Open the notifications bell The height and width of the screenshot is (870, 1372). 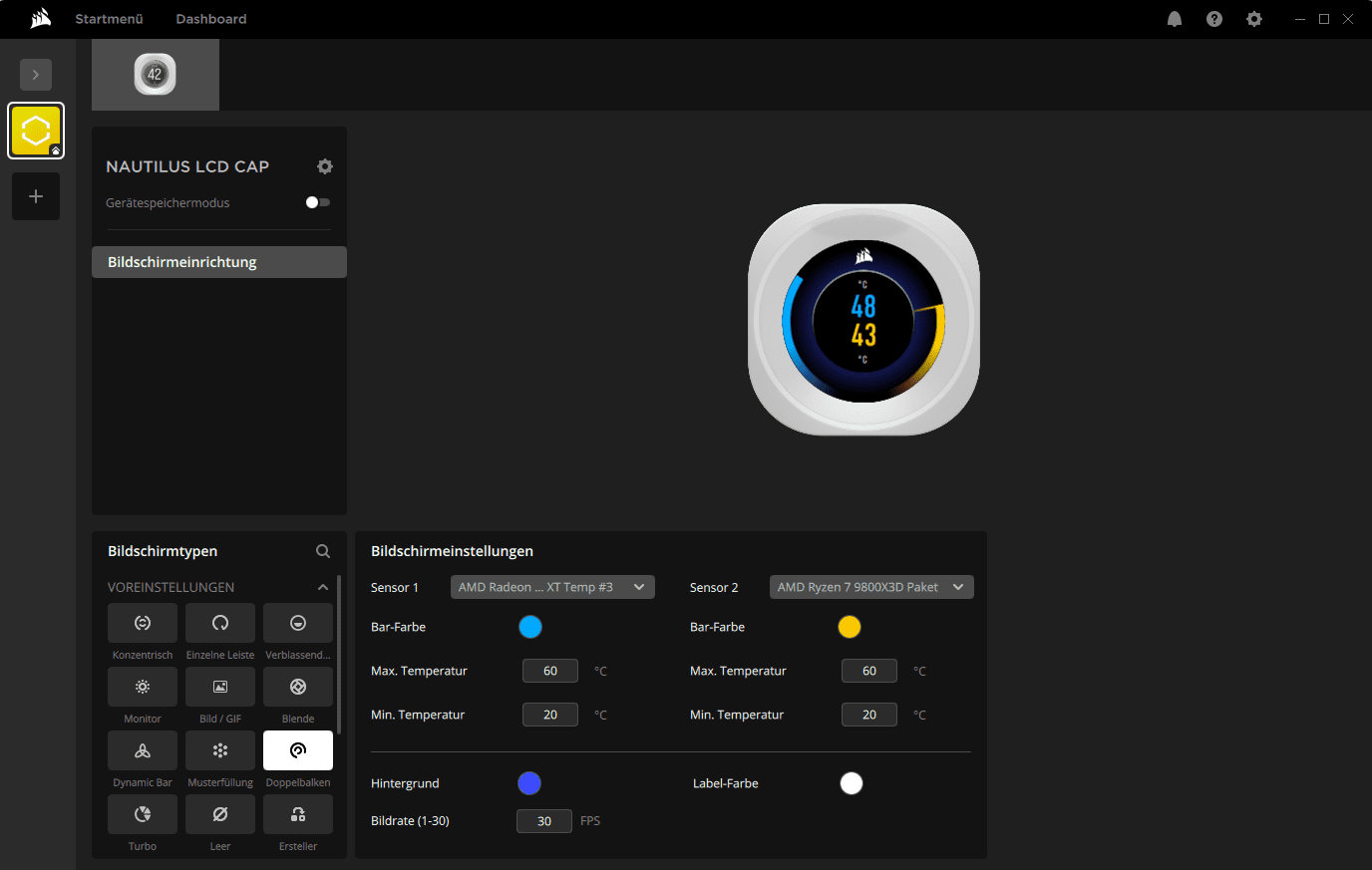coord(1175,19)
